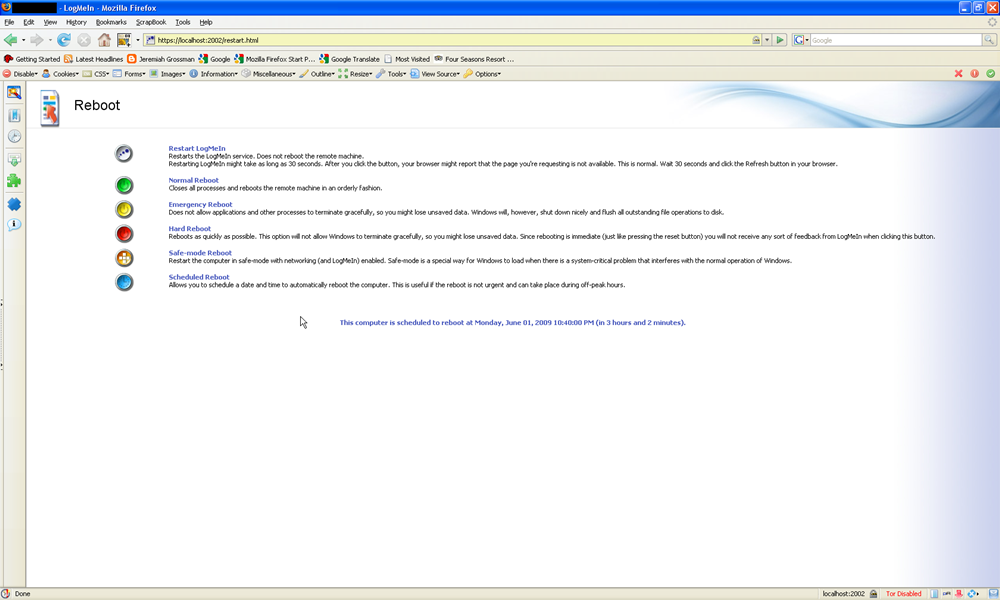Click the Google search input box

click(x=895, y=40)
